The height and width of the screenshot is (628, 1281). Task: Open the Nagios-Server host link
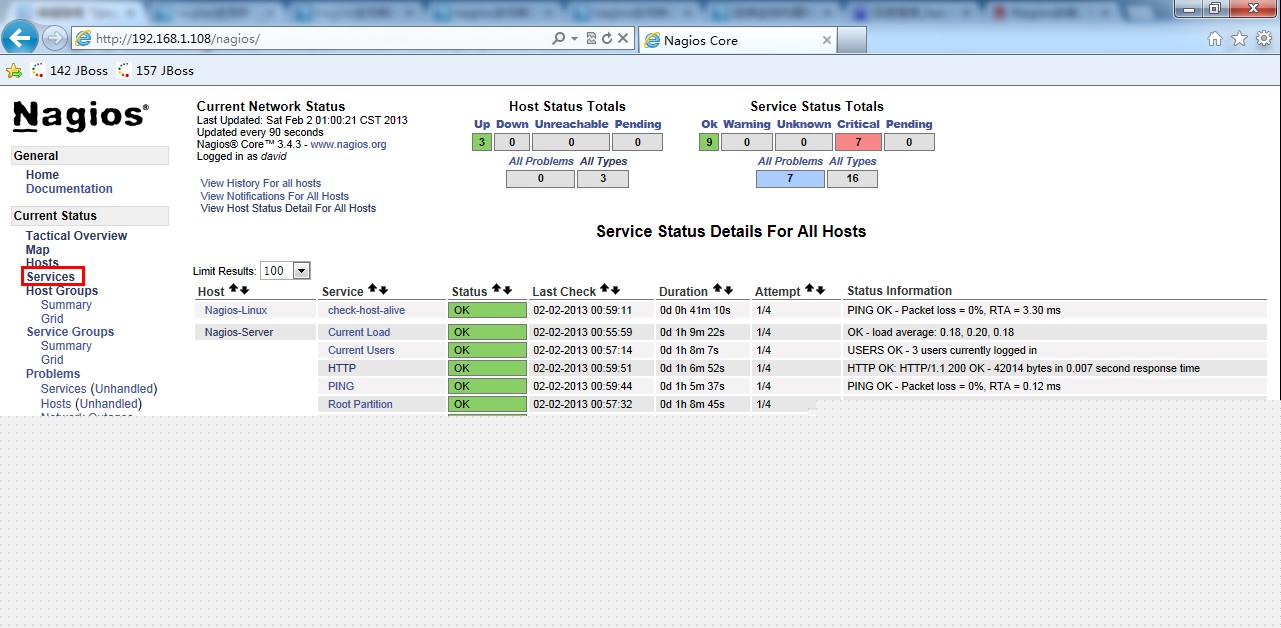coord(239,333)
